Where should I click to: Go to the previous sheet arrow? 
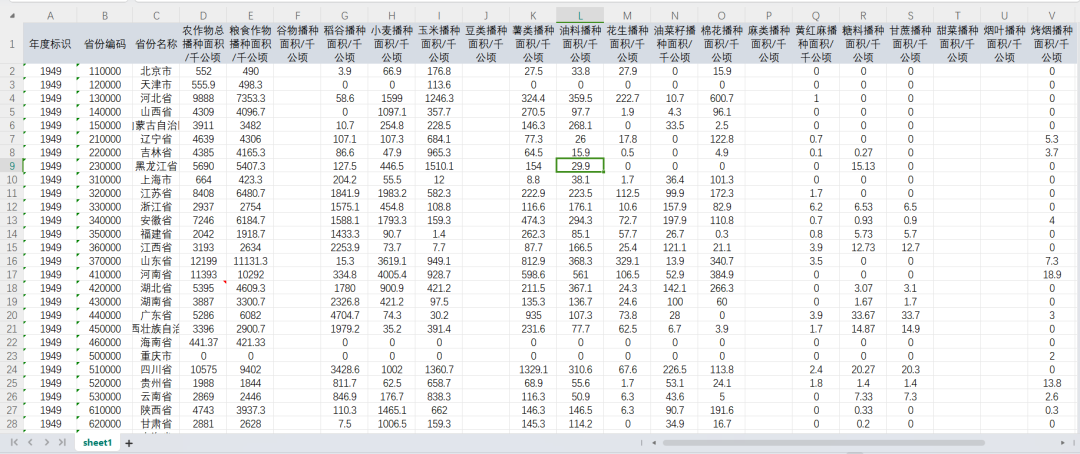30,442
